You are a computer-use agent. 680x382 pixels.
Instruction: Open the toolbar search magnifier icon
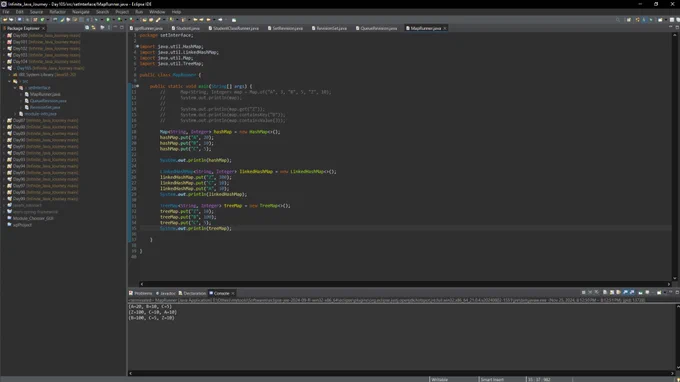(x=618, y=20)
